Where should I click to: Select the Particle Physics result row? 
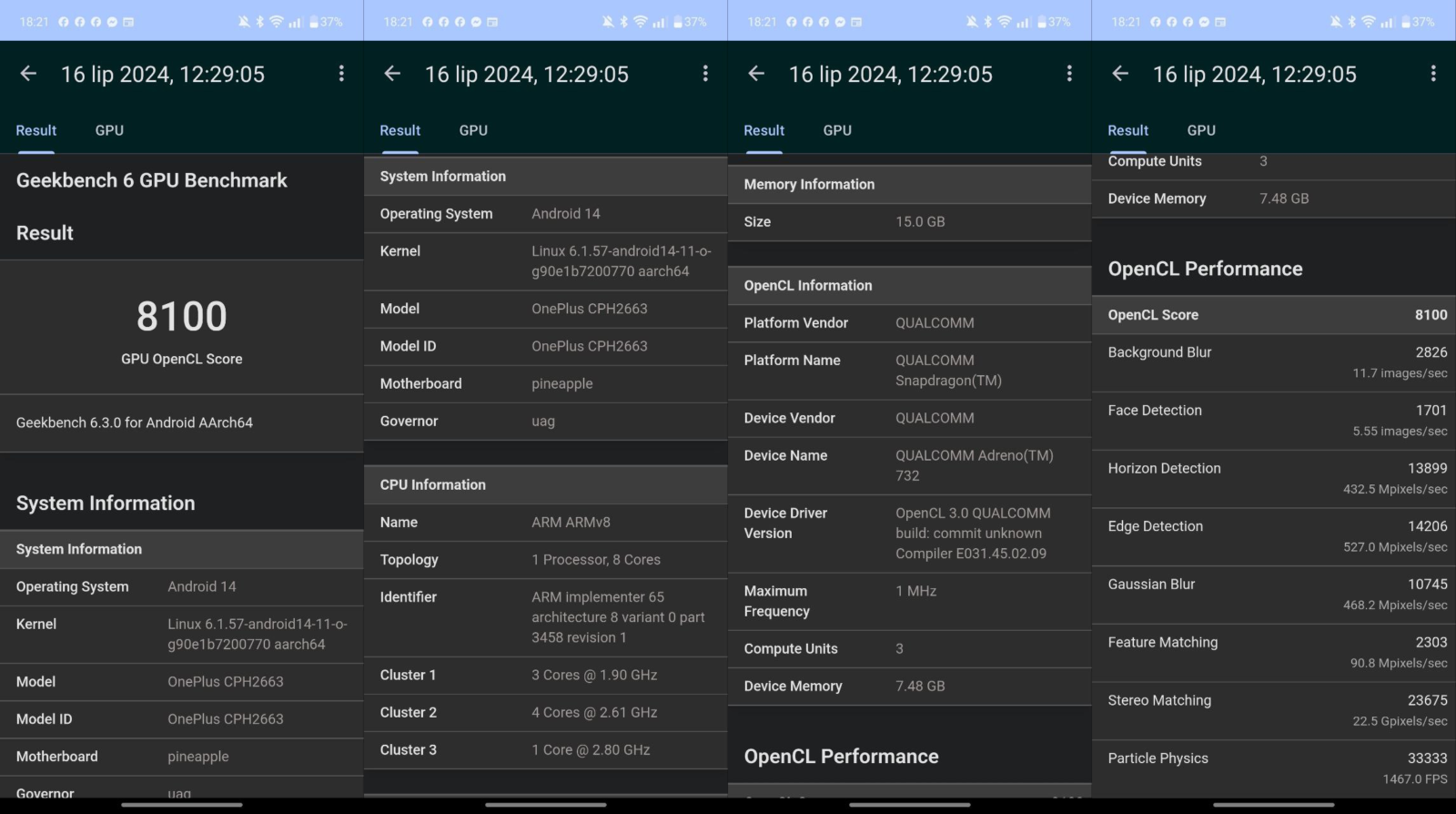pyautogui.click(x=1273, y=768)
